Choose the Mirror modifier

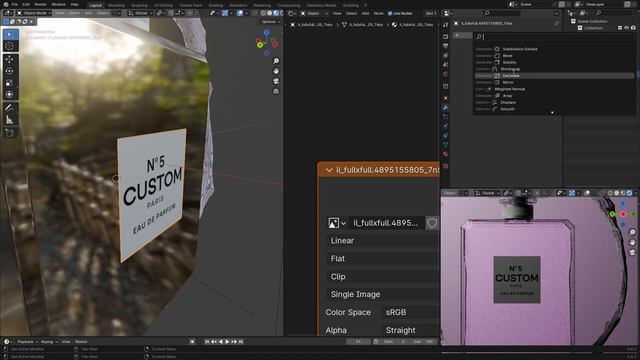(x=508, y=82)
